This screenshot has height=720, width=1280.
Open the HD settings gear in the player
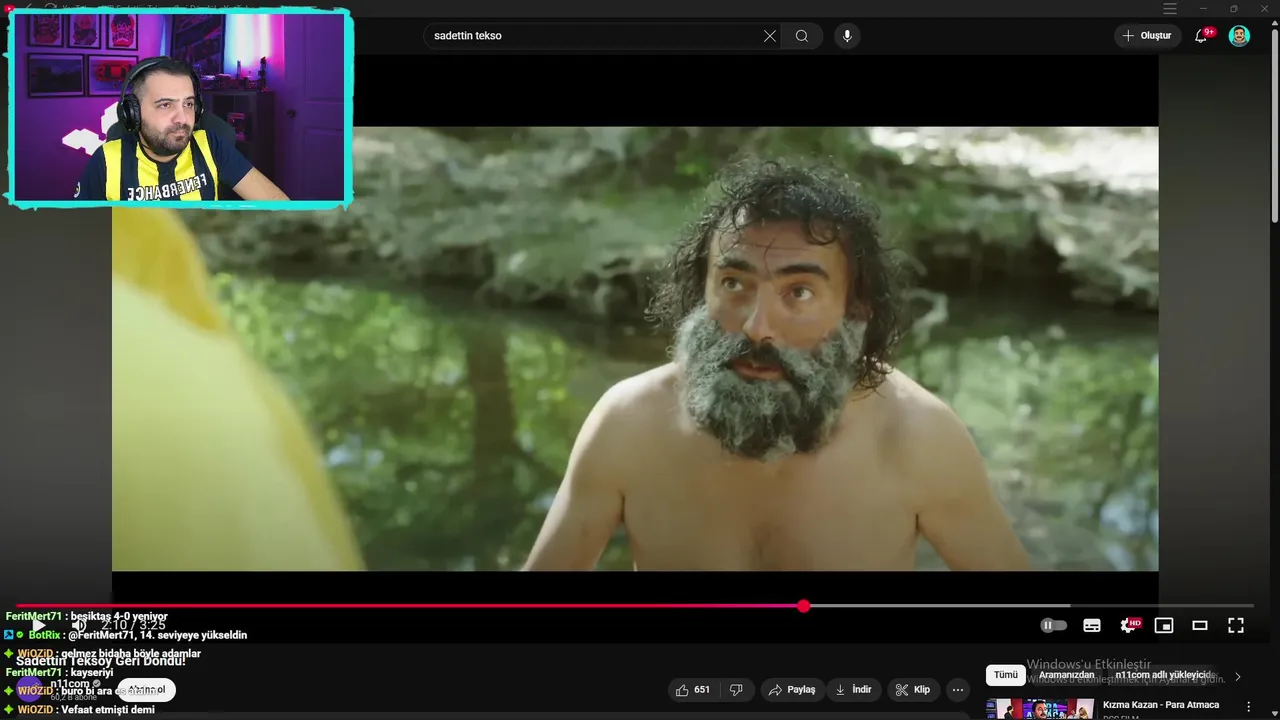tap(1129, 625)
